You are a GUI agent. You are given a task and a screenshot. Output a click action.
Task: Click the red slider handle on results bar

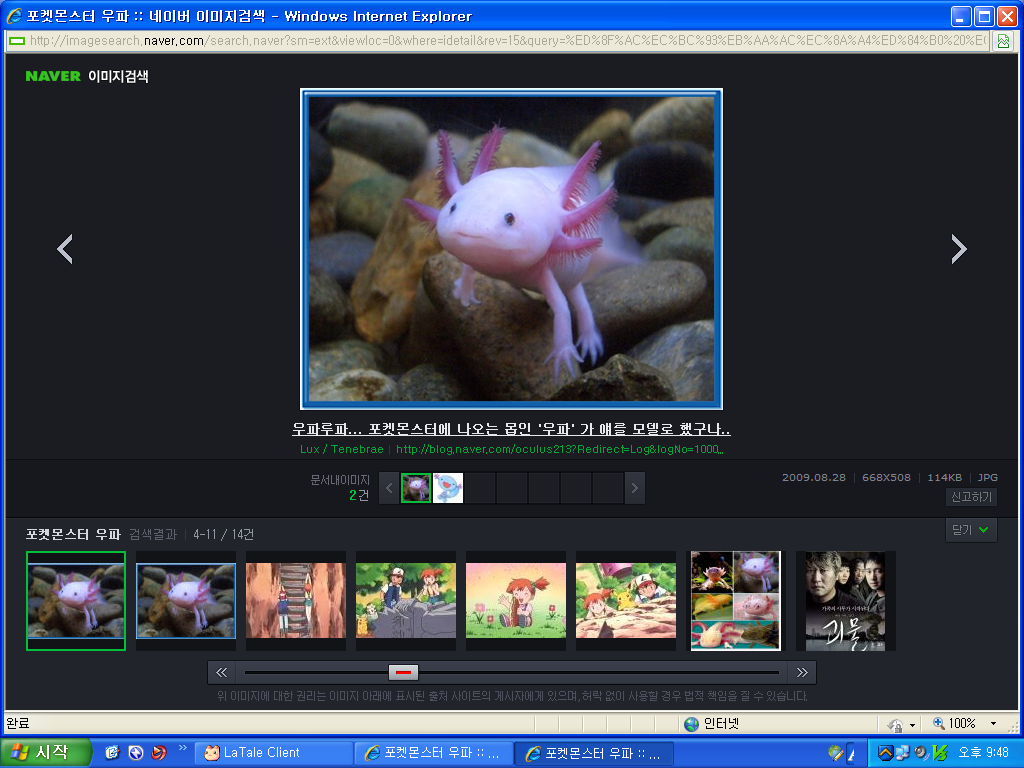(403, 672)
